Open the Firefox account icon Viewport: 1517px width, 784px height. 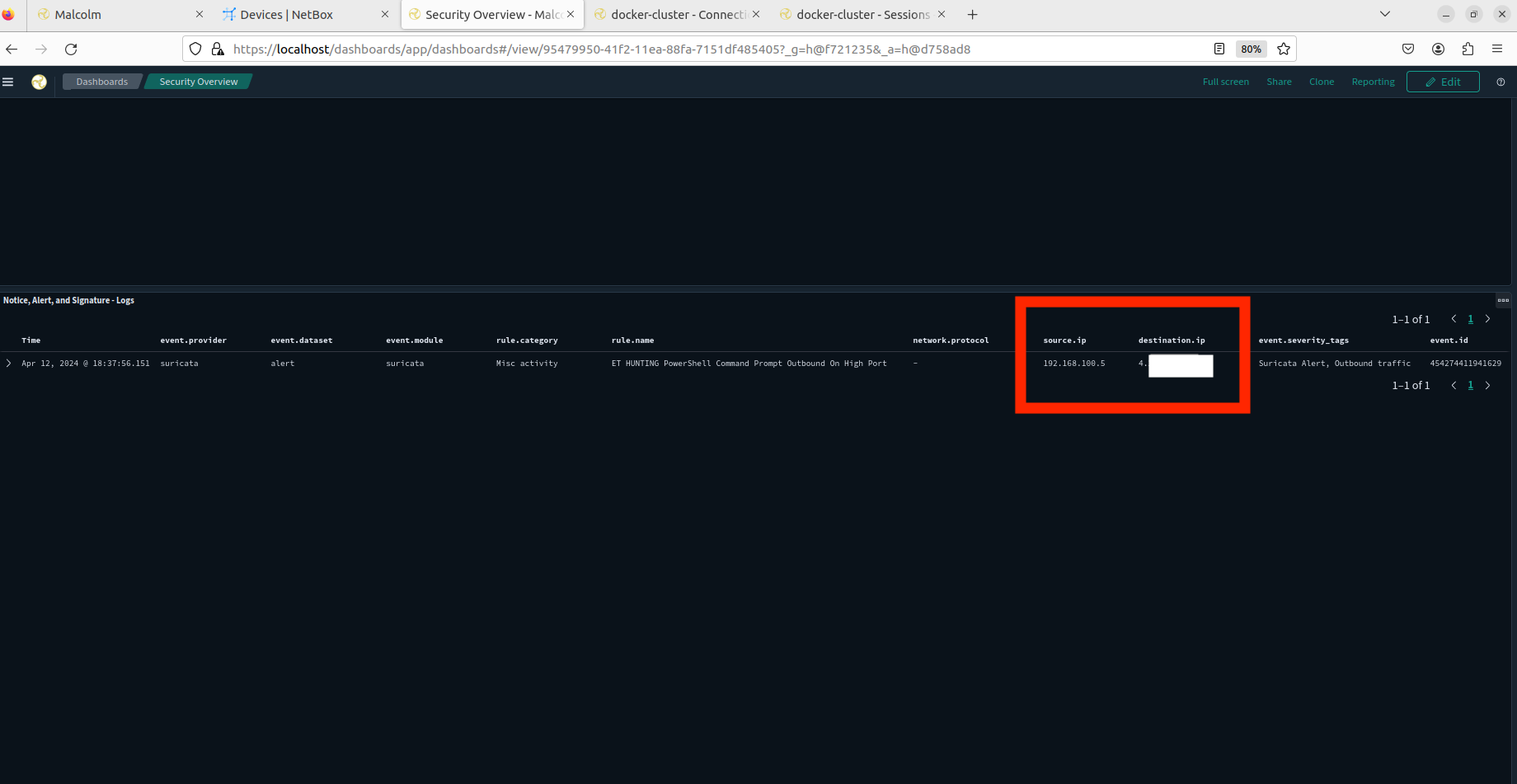[1438, 49]
